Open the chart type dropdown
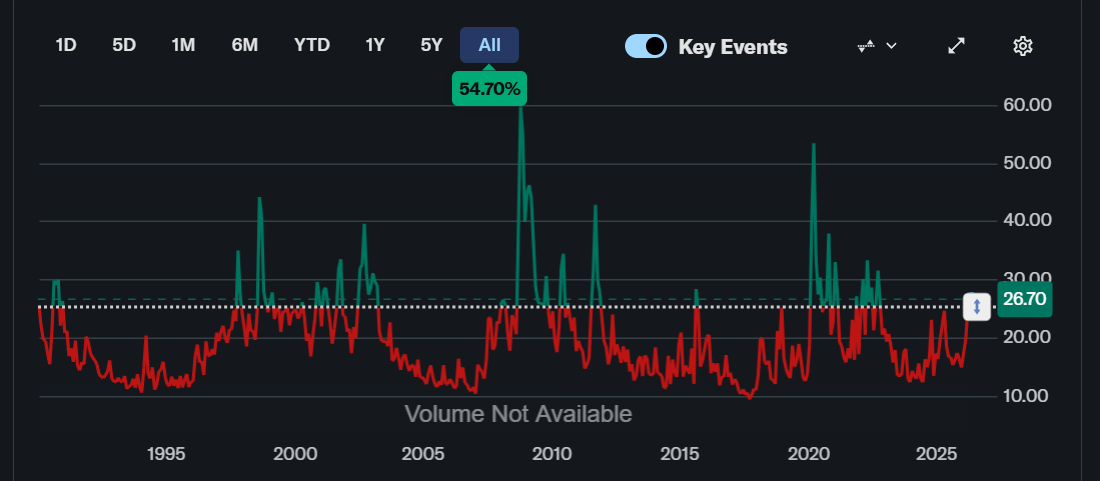This screenshot has height=481, width=1100. pos(877,46)
